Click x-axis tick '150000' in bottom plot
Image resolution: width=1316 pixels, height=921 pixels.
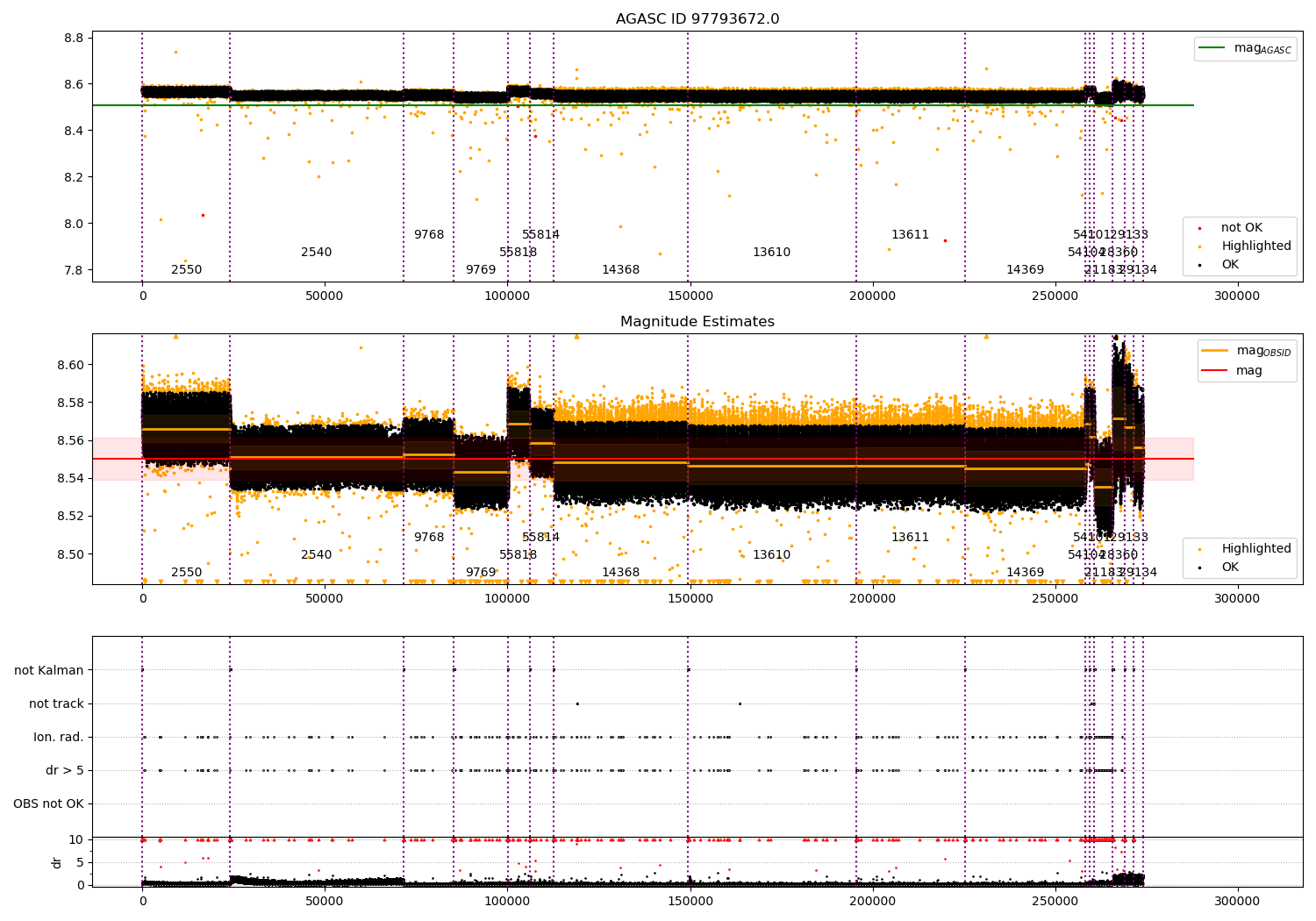(690, 902)
